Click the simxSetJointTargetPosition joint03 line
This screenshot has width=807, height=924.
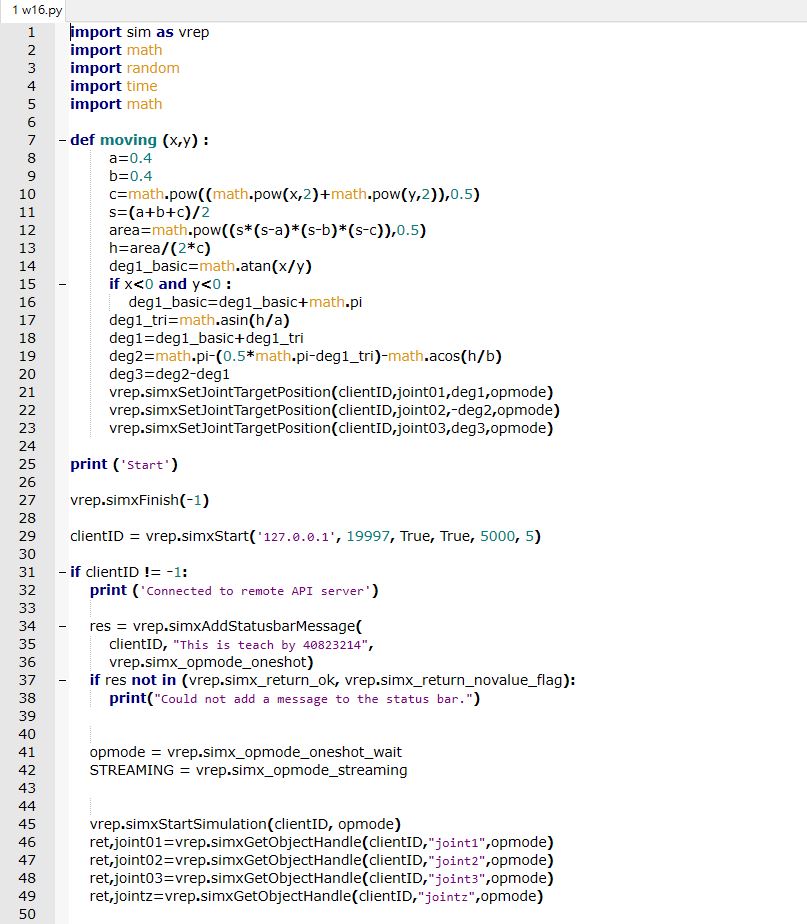pos(331,428)
